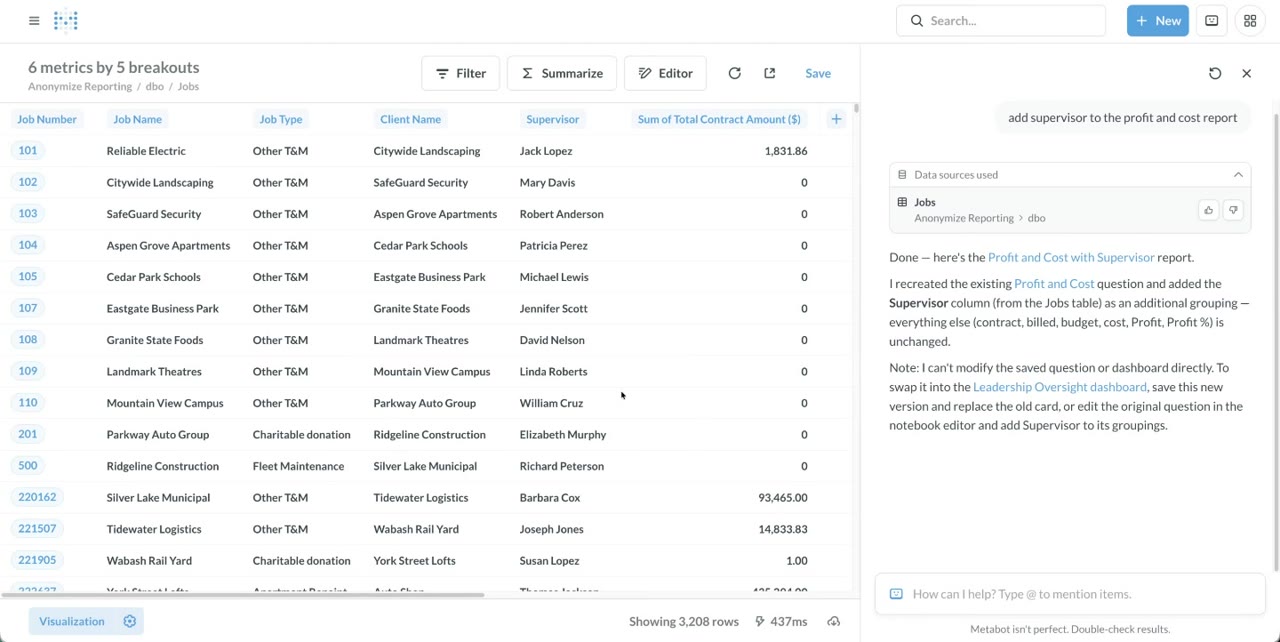
Task: Add a column with plus icon
Action: [x=836, y=119]
